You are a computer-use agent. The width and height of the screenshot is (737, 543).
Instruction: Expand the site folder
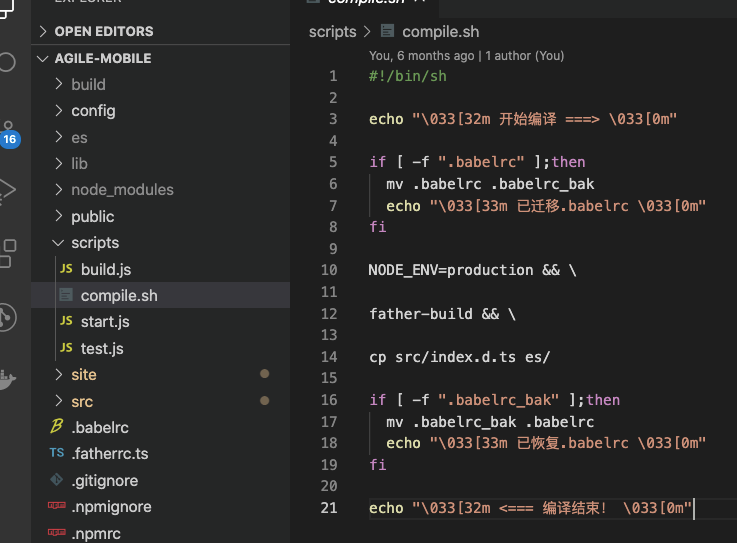[x=58, y=374]
